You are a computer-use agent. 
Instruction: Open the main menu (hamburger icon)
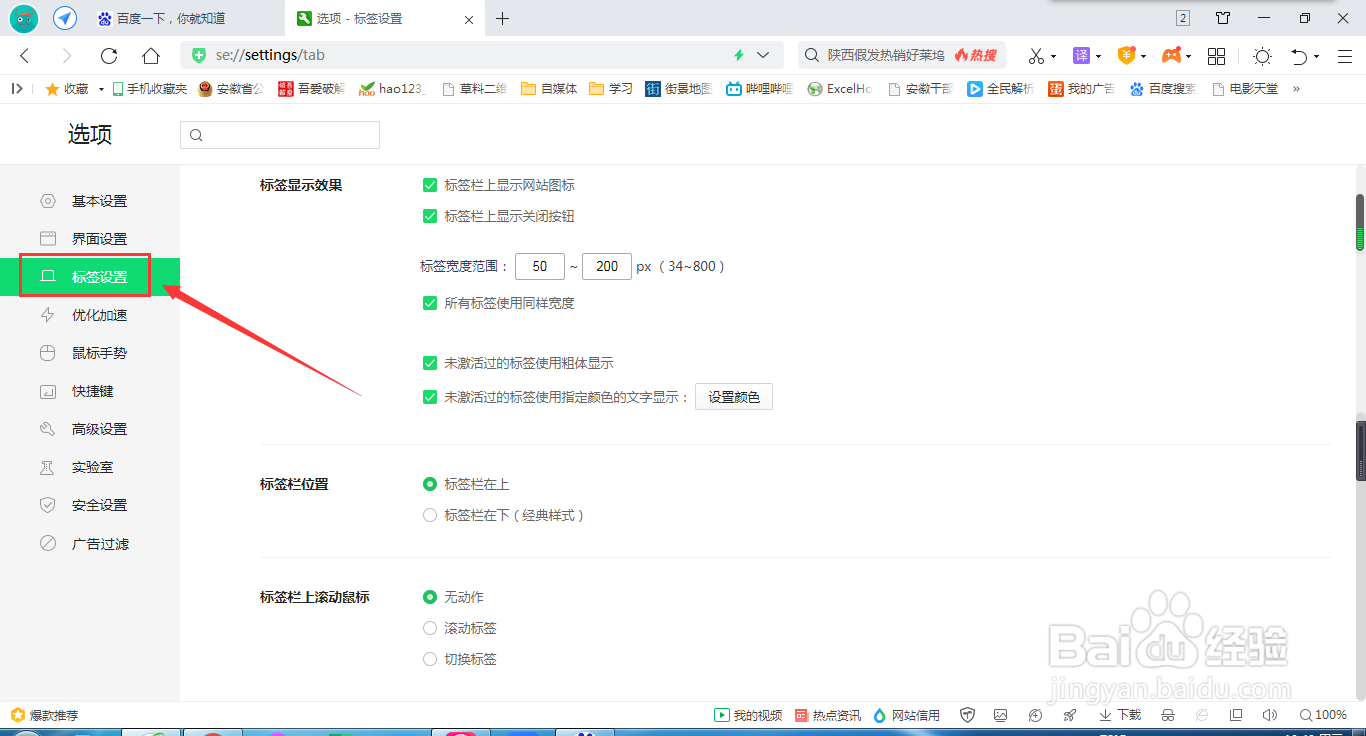[x=1345, y=55]
